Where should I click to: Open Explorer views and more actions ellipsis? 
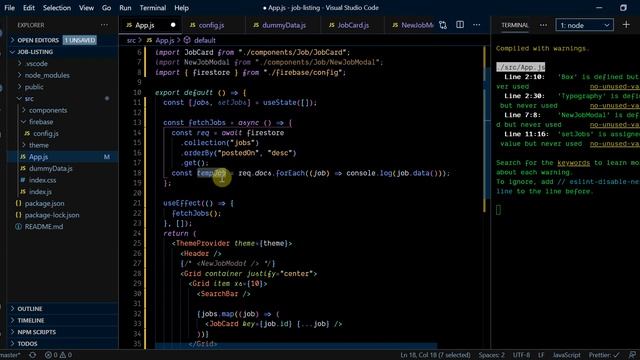(104, 25)
